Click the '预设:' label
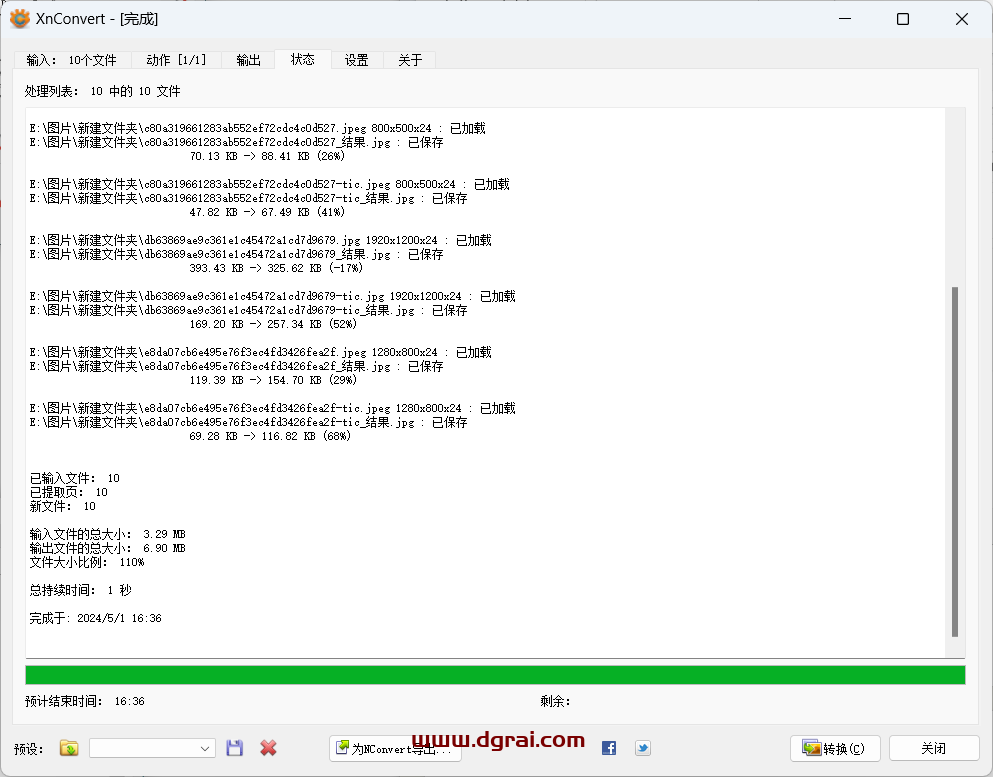 click(28, 749)
